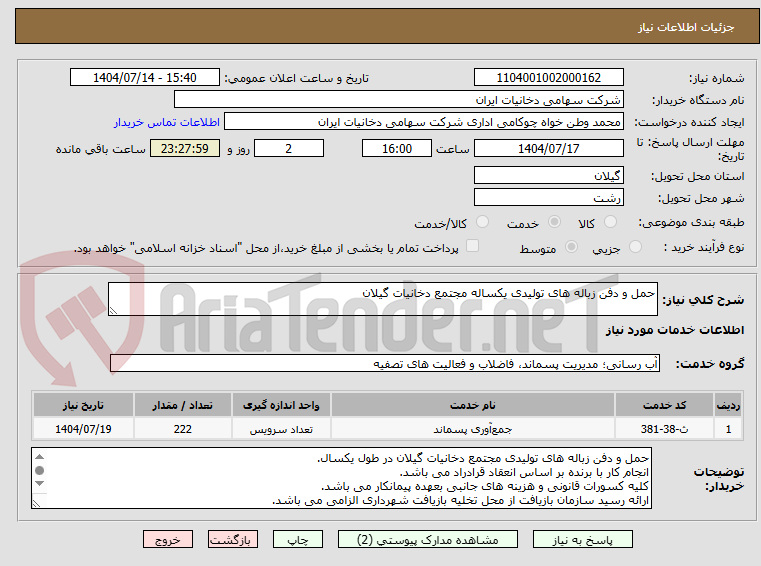The width and height of the screenshot is (761, 566).
Task: Click the تاریخ نیاز column header
Action: click(83, 405)
